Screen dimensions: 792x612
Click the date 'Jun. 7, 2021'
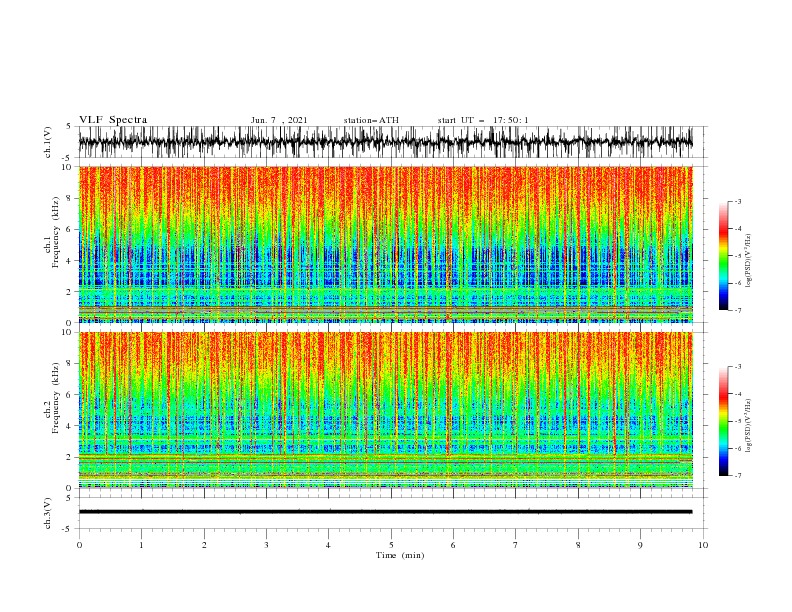coord(279,120)
